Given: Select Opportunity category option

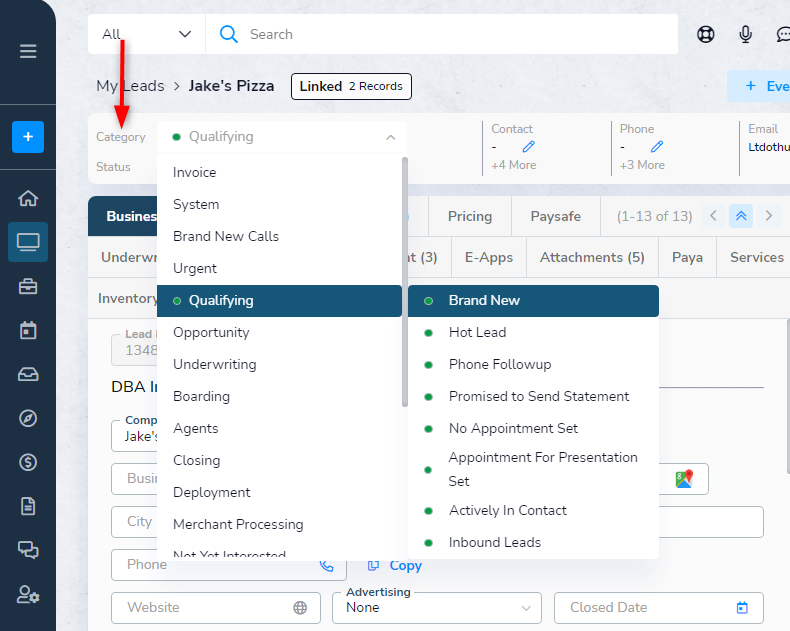Looking at the screenshot, I should [x=280, y=332].
